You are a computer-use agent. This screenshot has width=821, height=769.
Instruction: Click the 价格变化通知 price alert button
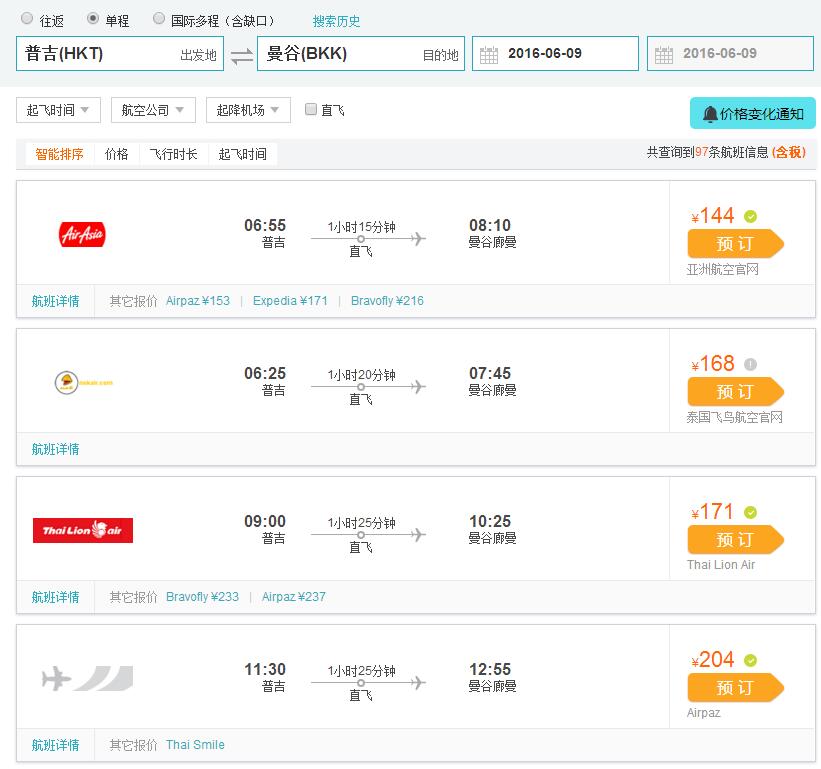point(753,113)
